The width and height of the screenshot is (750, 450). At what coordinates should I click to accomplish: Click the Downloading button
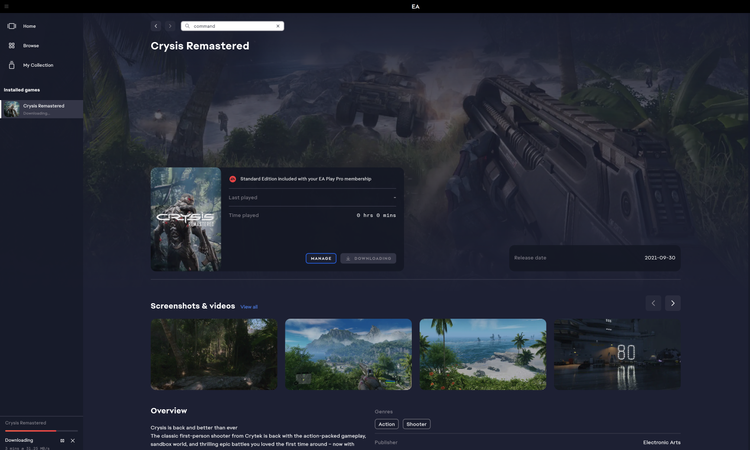point(368,258)
